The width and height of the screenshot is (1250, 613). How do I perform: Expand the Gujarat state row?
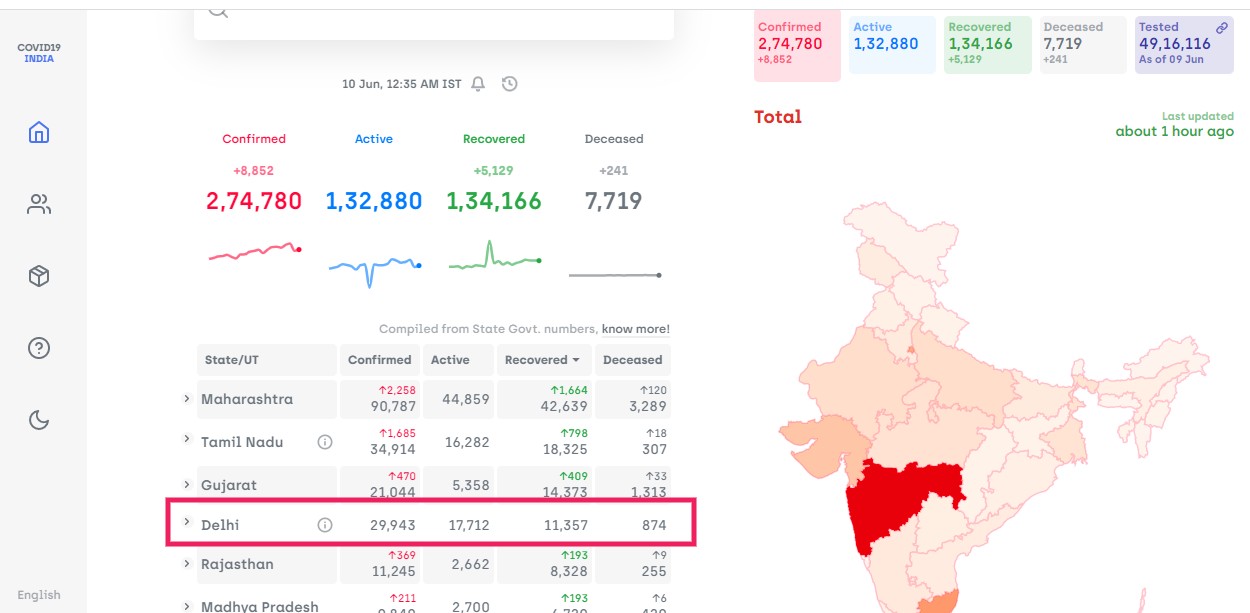pyautogui.click(x=186, y=484)
